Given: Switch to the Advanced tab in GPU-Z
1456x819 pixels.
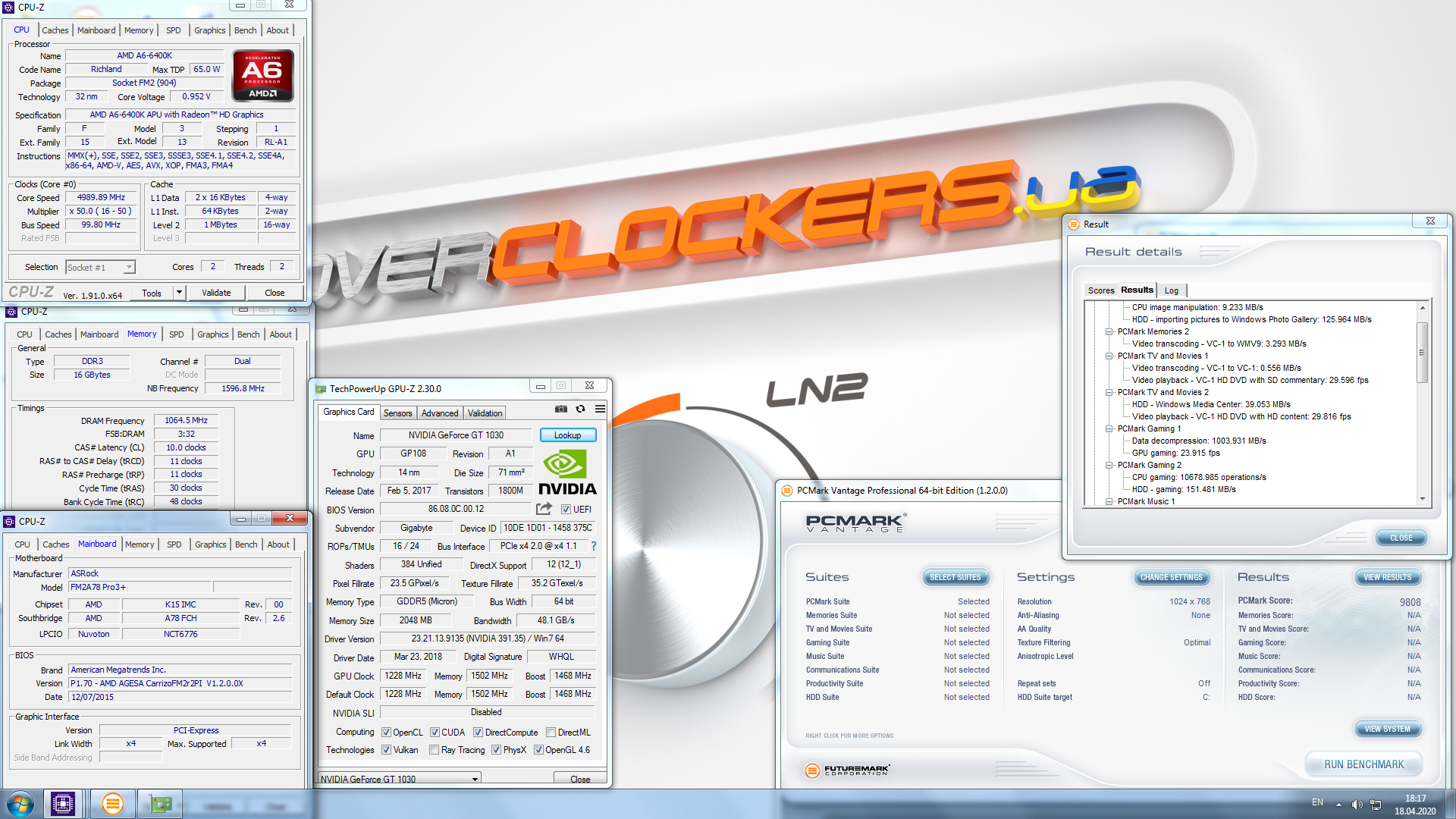Looking at the screenshot, I should (x=440, y=413).
